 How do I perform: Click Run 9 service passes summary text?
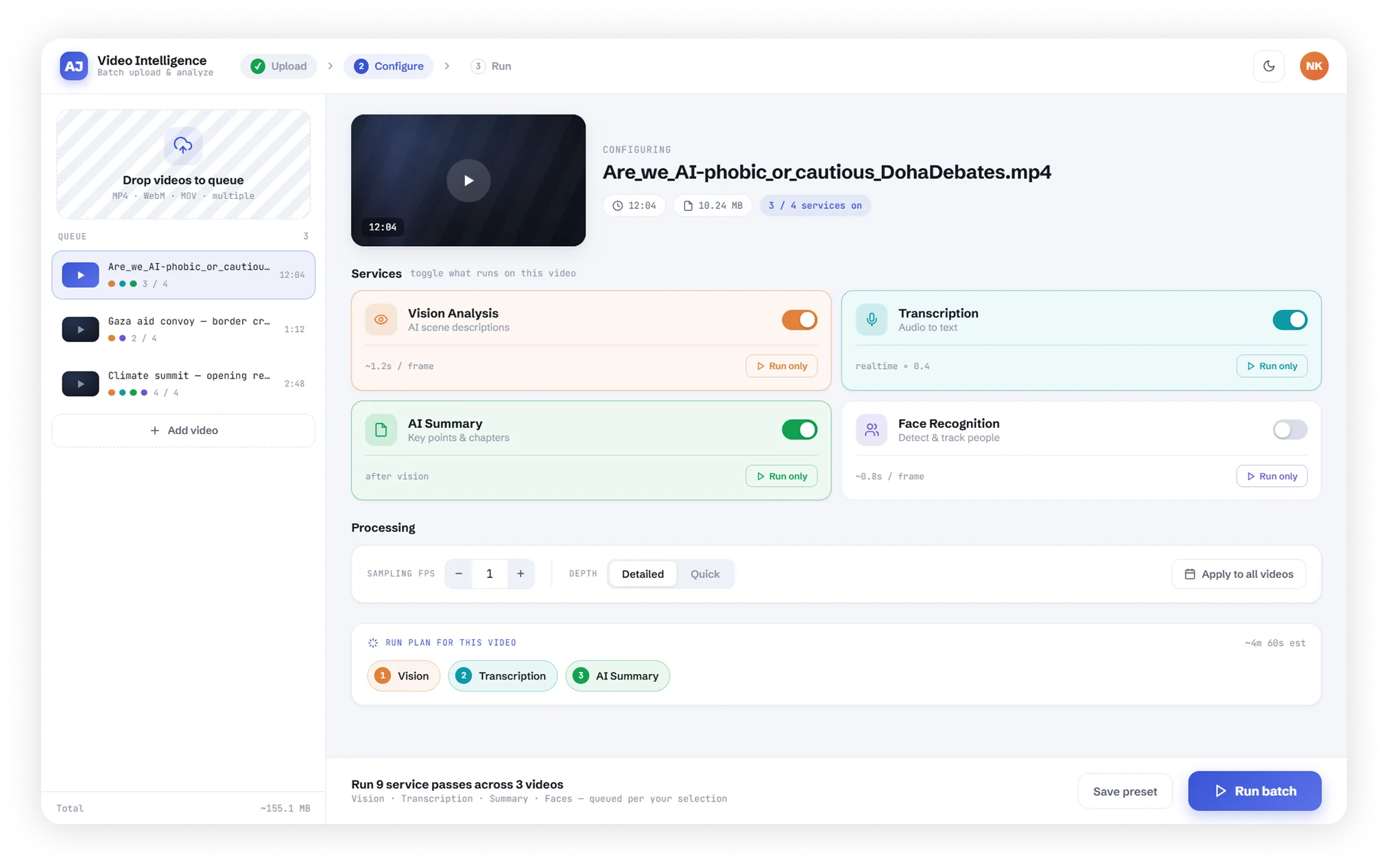click(457, 784)
